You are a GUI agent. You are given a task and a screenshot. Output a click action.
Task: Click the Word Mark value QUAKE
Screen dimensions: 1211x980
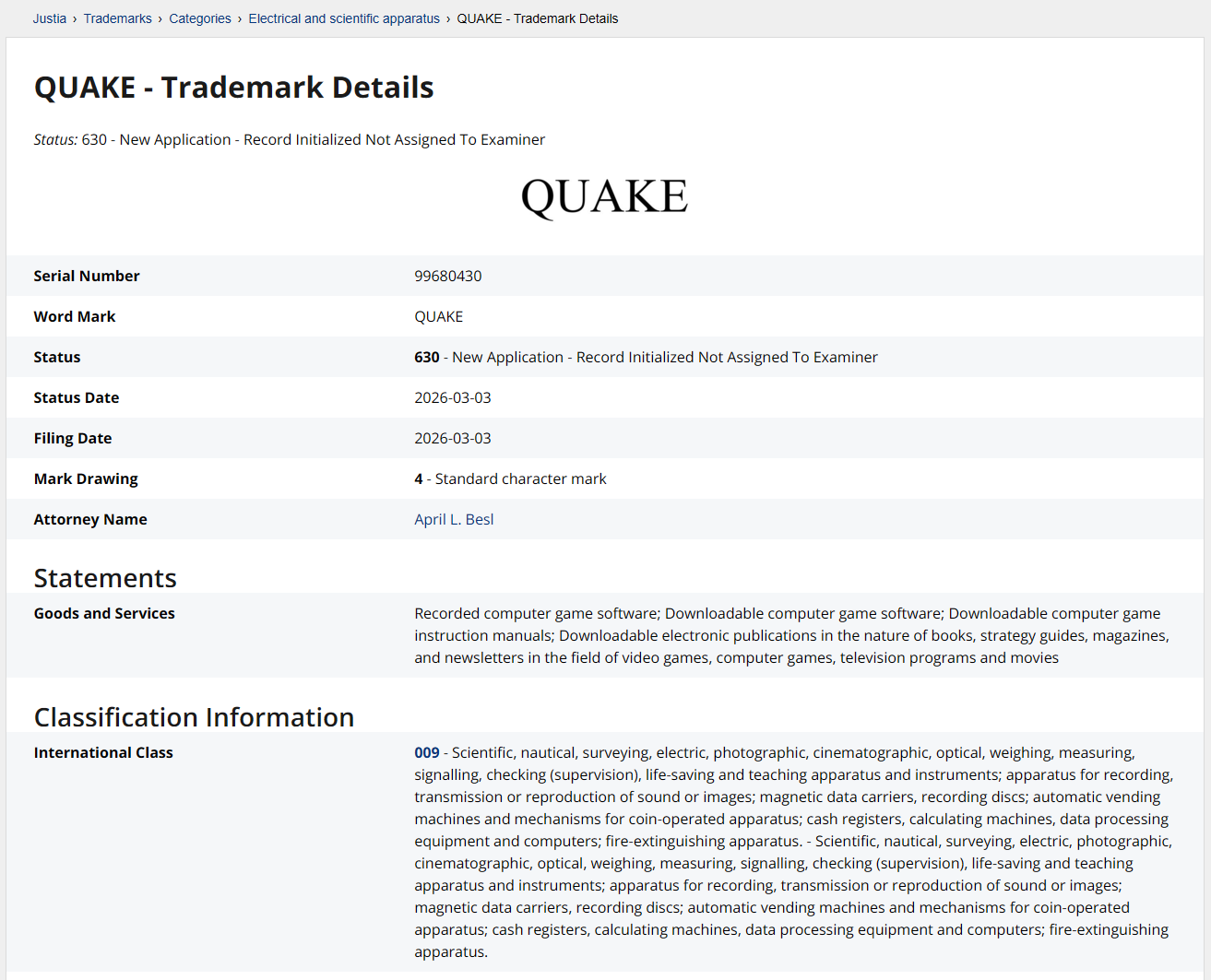pyautogui.click(x=438, y=316)
